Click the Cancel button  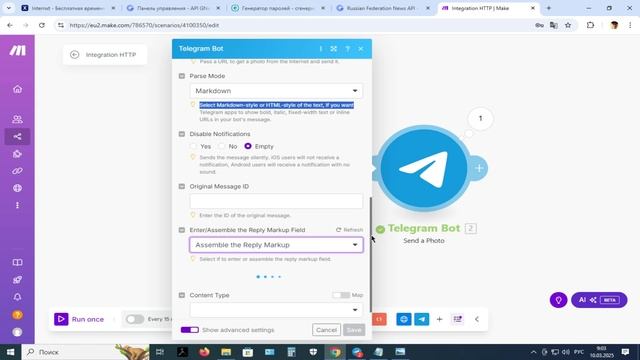tap(327, 330)
